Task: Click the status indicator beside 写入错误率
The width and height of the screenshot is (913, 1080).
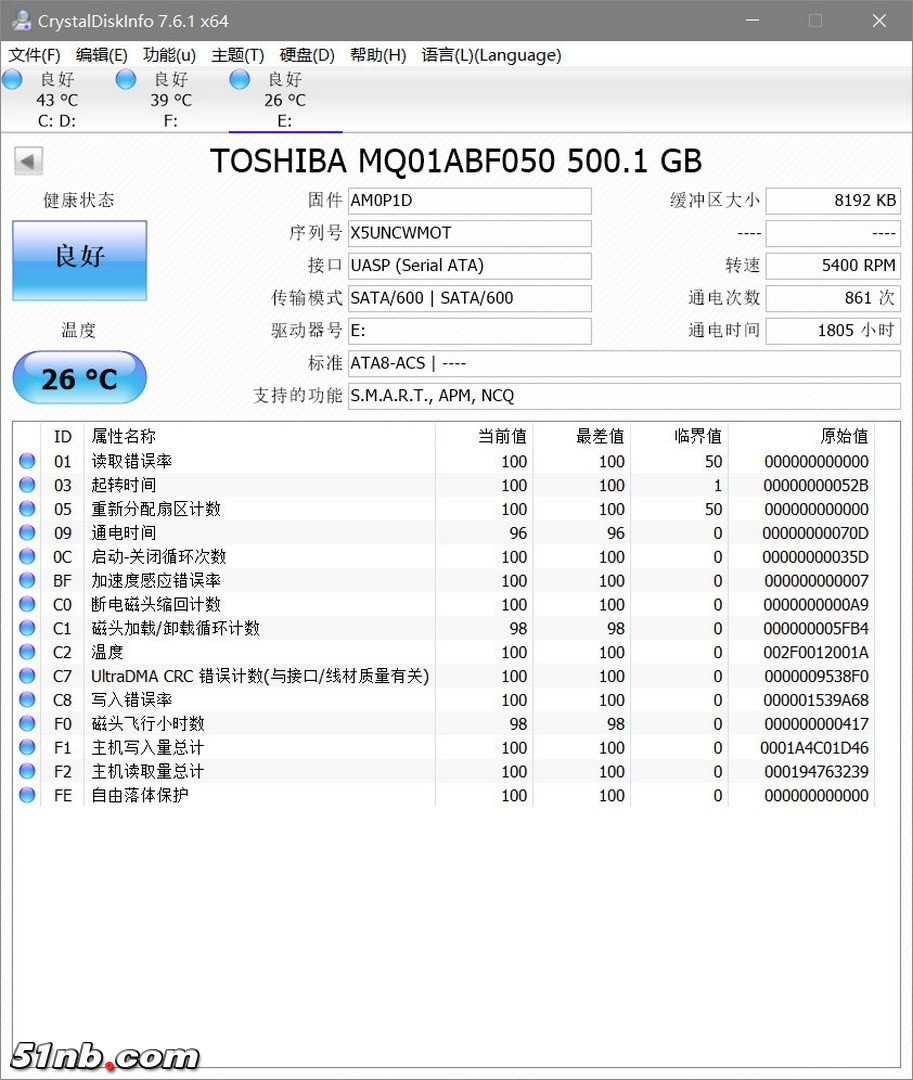Action: [27, 700]
